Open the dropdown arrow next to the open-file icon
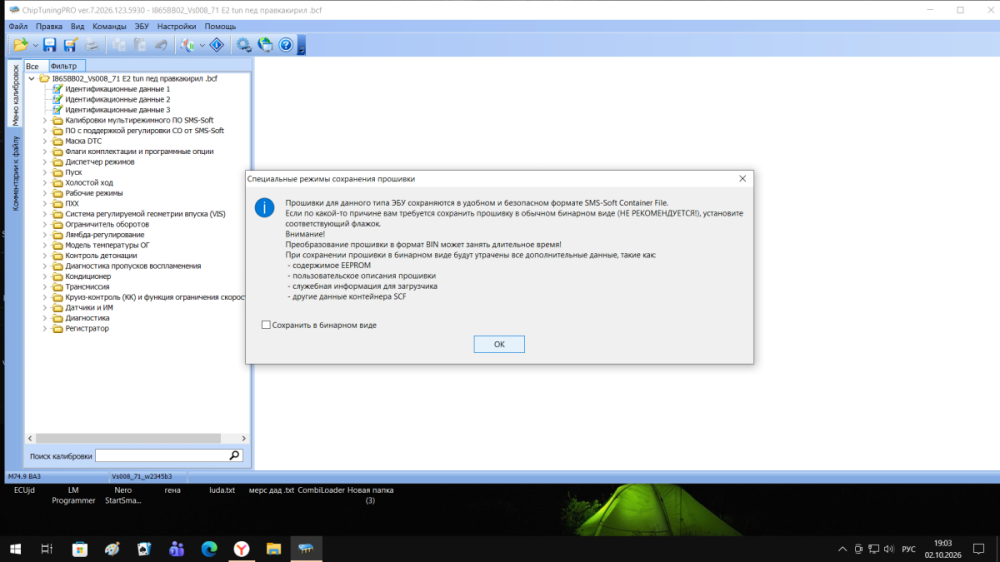 pos(35,45)
